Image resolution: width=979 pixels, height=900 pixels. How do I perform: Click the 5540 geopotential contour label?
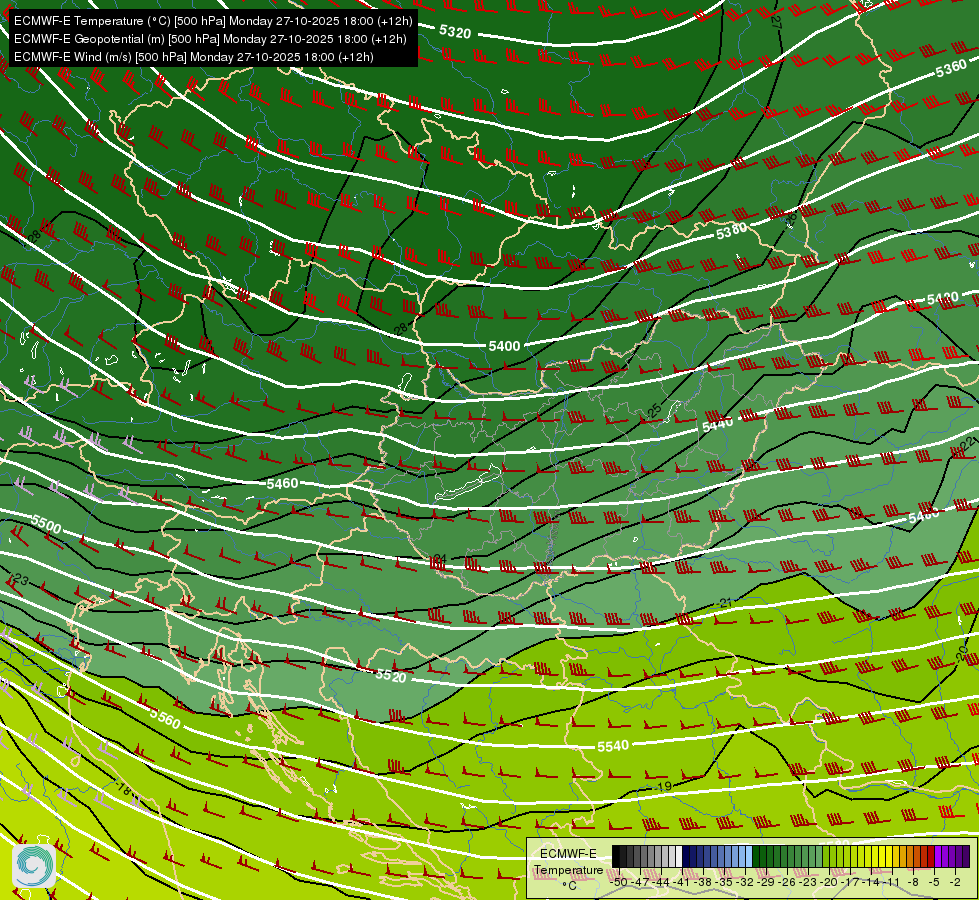pos(612,746)
